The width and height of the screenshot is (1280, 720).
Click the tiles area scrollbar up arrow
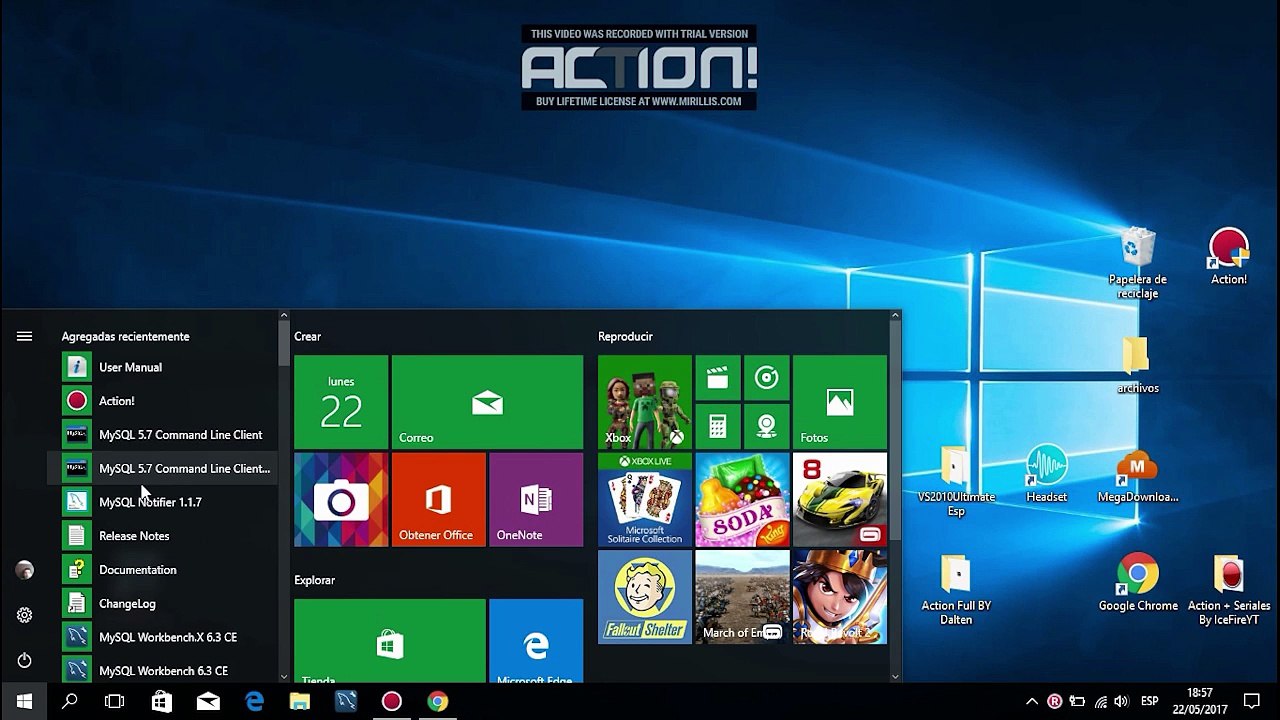pyautogui.click(x=895, y=316)
